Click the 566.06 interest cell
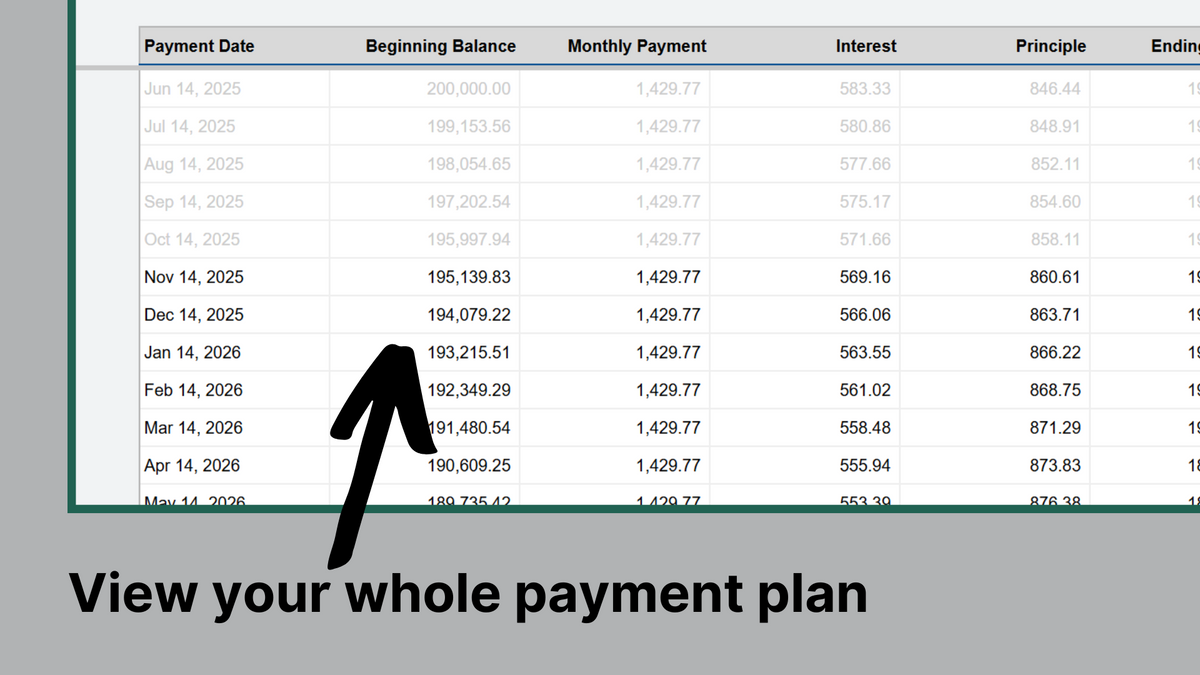The height and width of the screenshot is (675, 1200). [x=805, y=315]
